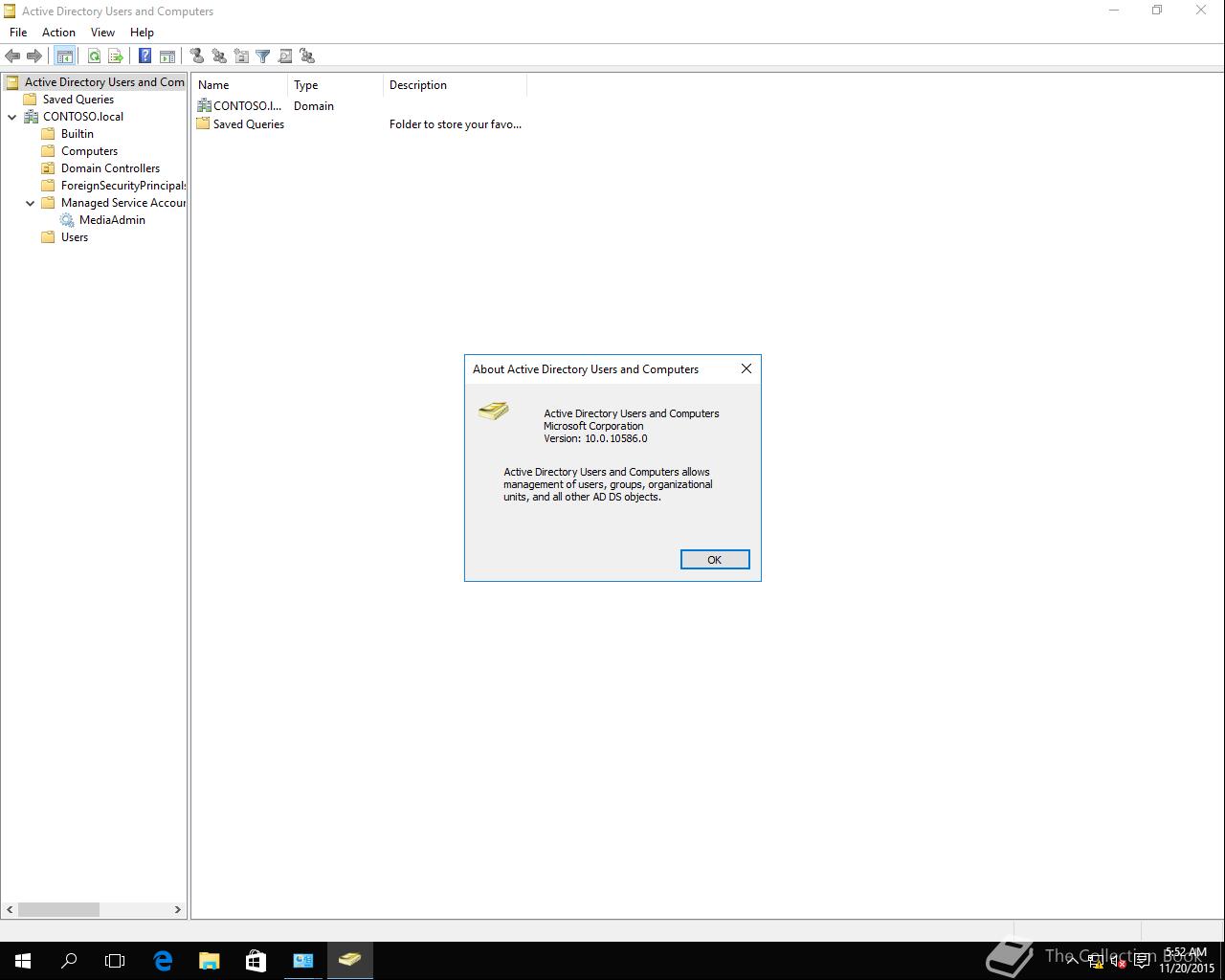Click the create new organizational unit icon
This screenshot has height=980, width=1225.
[241, 56]
